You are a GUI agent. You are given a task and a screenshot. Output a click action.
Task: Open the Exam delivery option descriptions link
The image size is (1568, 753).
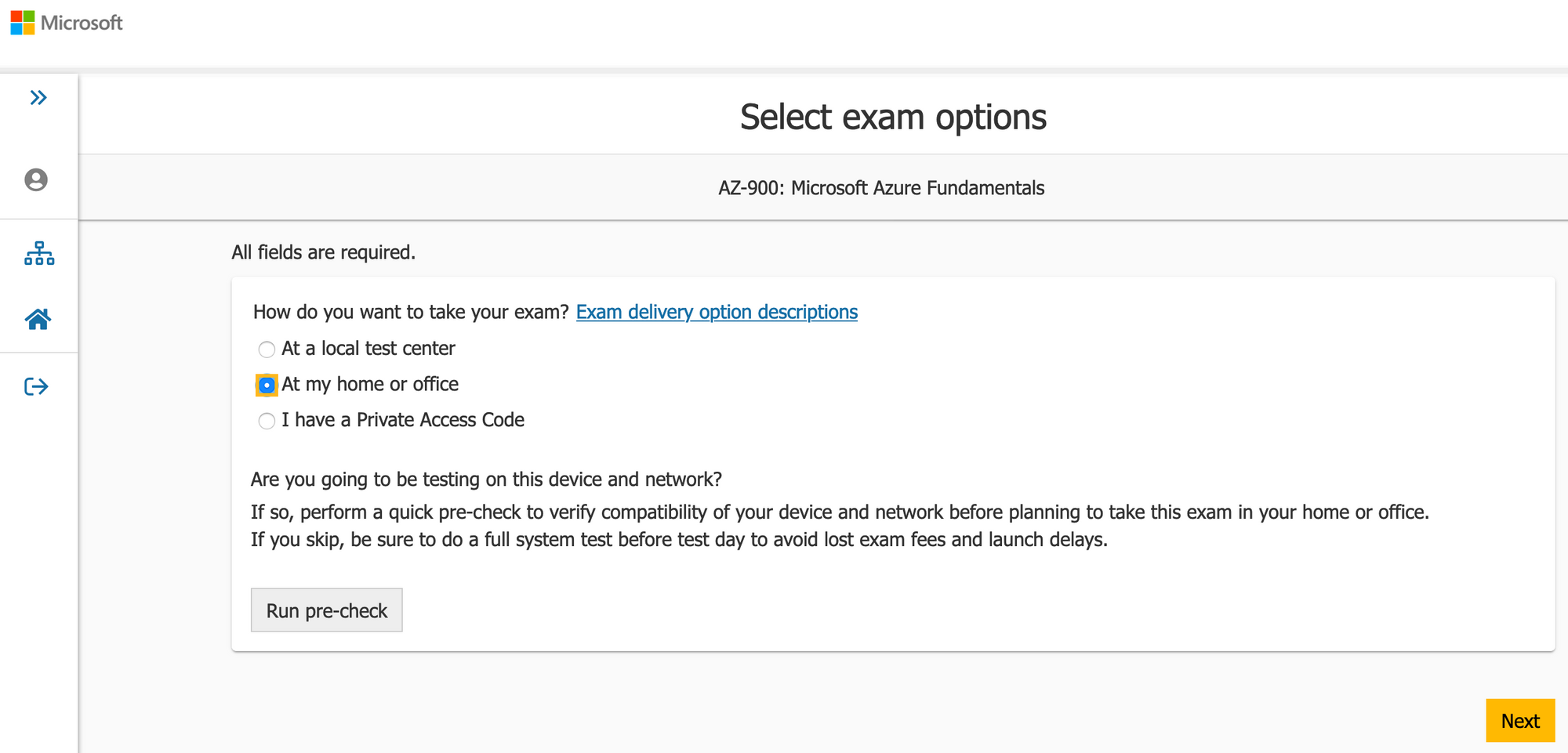pos(717,312)
